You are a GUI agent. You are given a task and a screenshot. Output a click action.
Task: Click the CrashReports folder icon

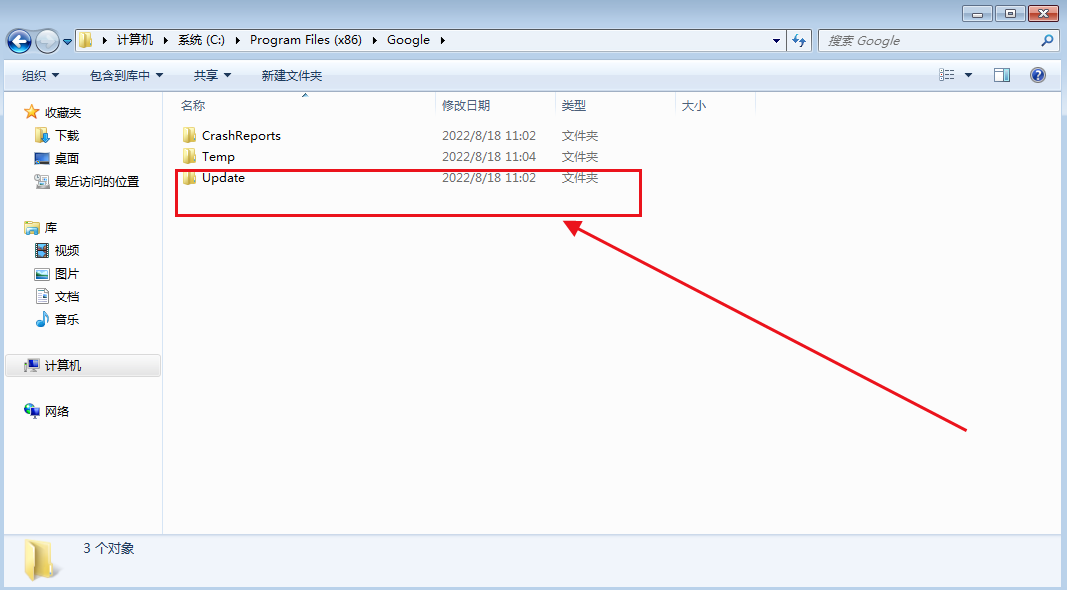[x=189, y=135]
